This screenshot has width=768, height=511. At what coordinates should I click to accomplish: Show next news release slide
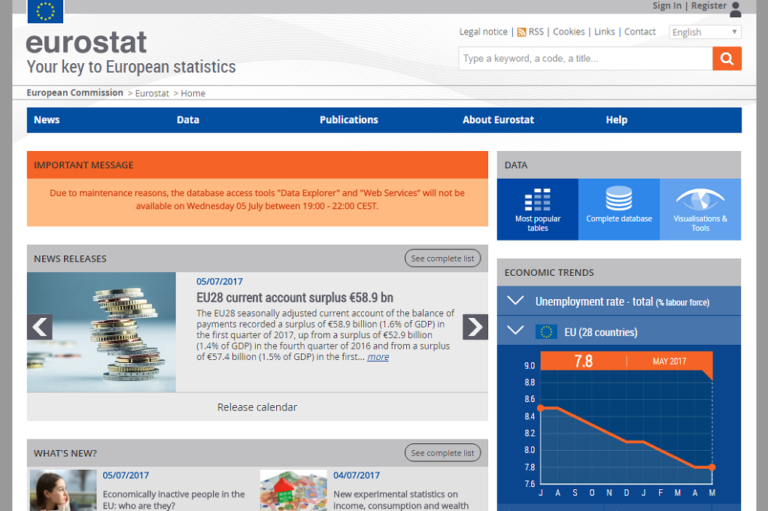click(x=475, y=327)
